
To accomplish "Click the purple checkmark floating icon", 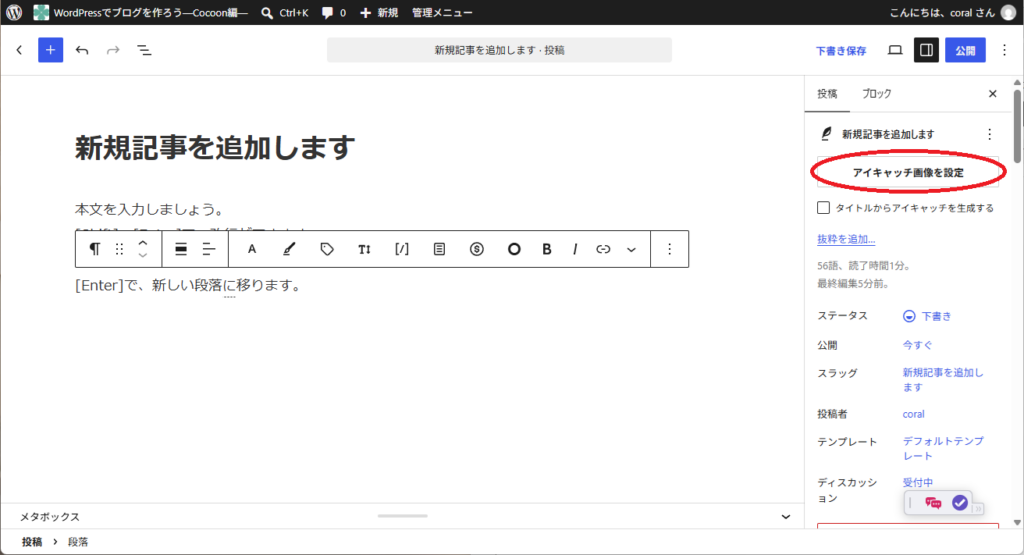I will click(959, 503).
